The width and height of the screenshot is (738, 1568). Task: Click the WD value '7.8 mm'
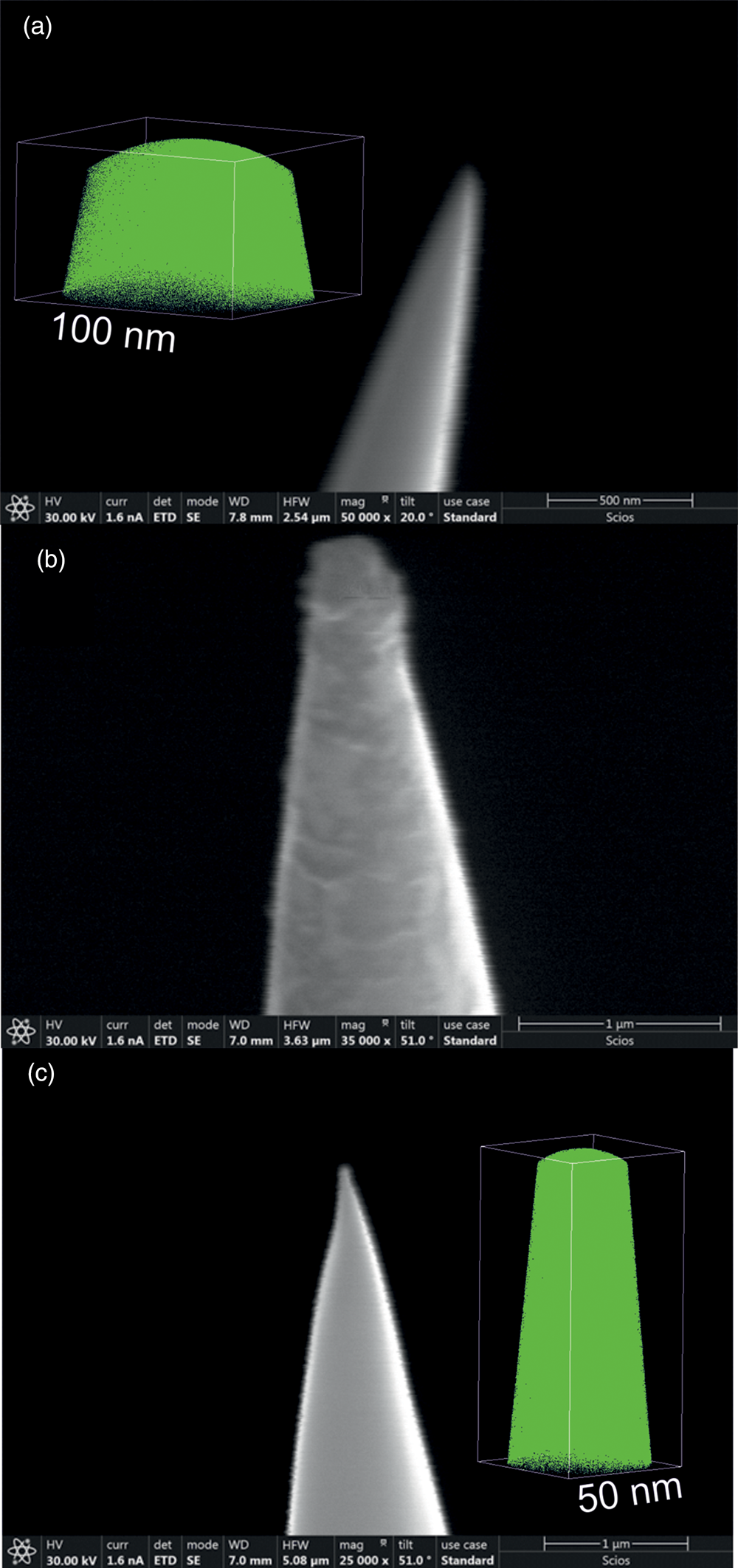click(250, 517)
